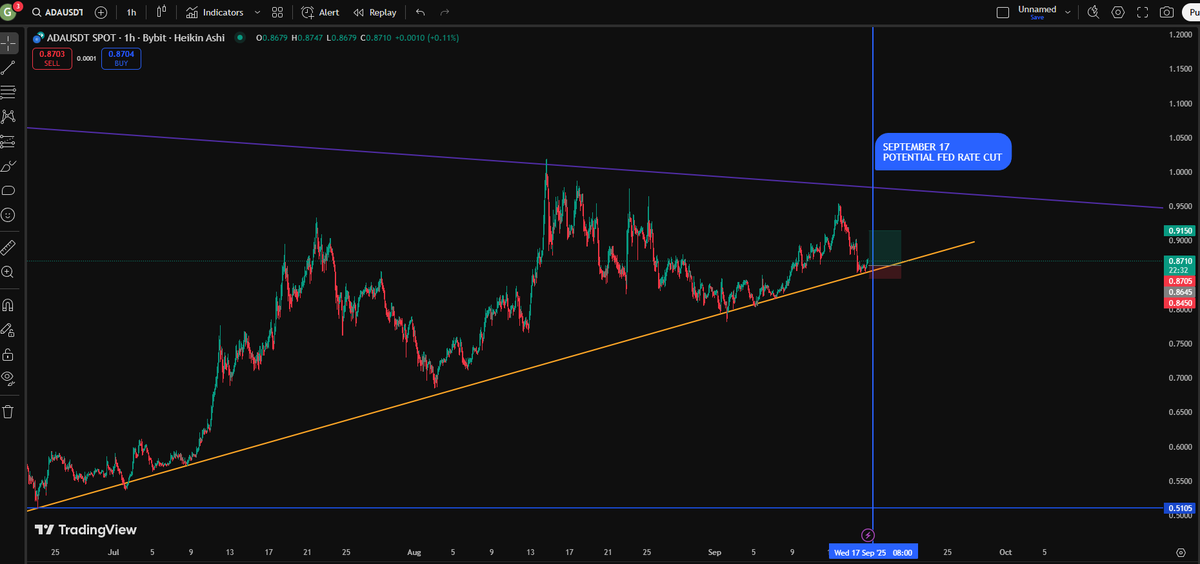Click the purple lightning event icon on timeline

(868, 535)
